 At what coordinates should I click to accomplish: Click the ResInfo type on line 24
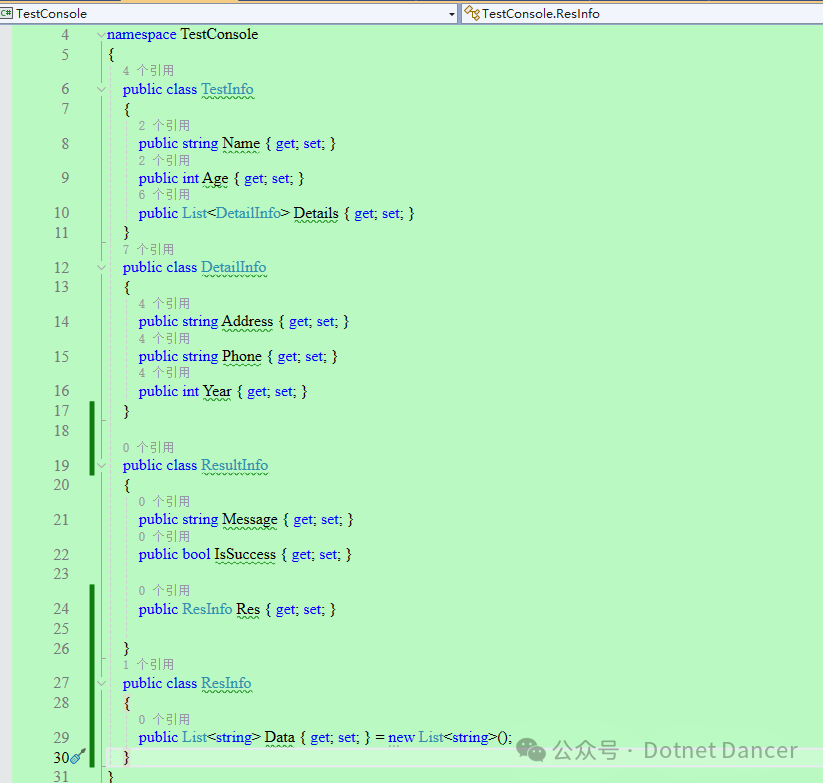tap(207, 609)
